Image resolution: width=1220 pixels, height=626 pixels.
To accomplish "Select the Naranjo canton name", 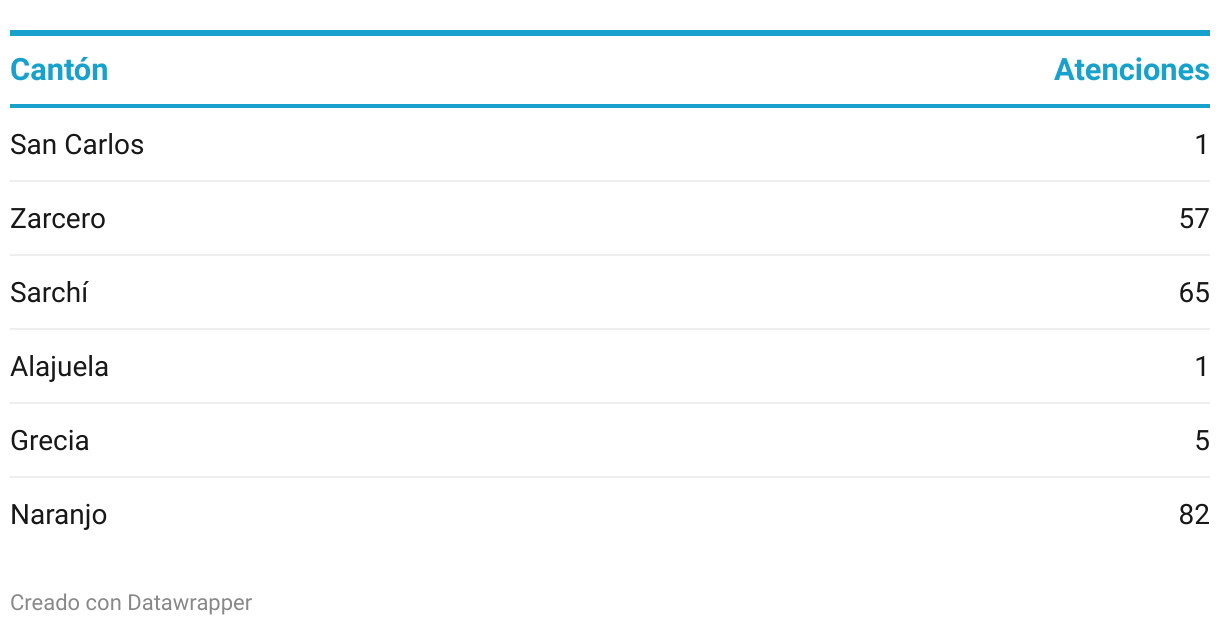I will [58, 515].
